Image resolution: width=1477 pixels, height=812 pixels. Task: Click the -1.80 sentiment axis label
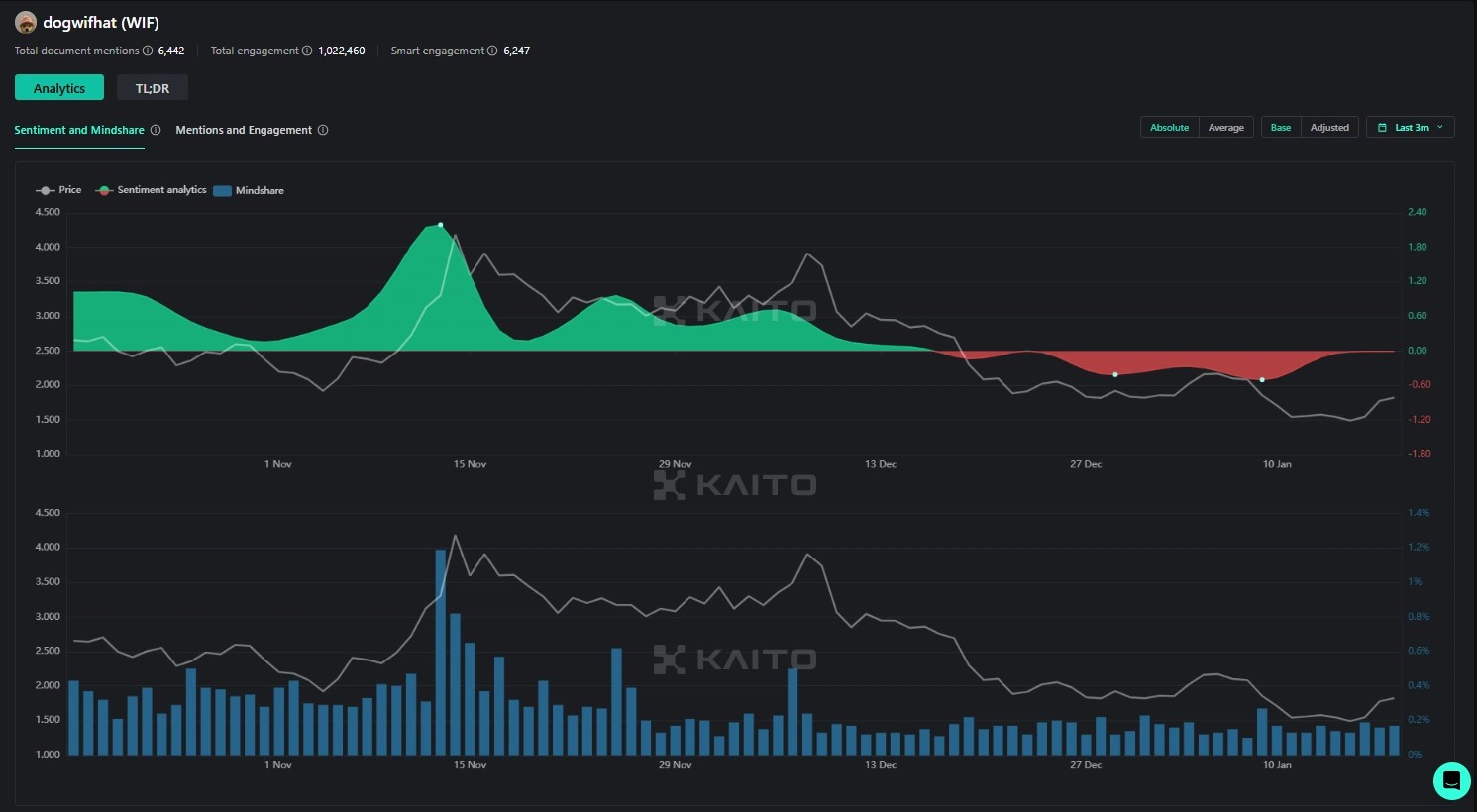[x=1420, y=454]
